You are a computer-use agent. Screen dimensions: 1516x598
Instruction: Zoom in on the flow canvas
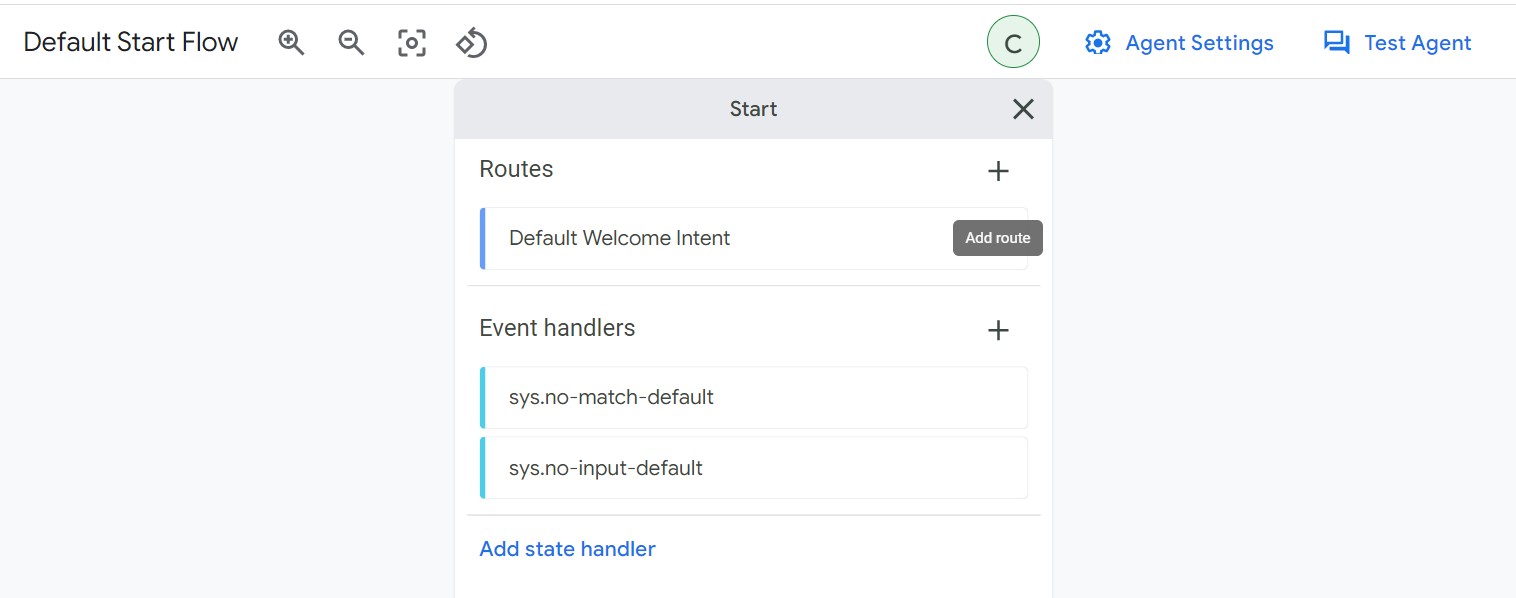[291, 43]
